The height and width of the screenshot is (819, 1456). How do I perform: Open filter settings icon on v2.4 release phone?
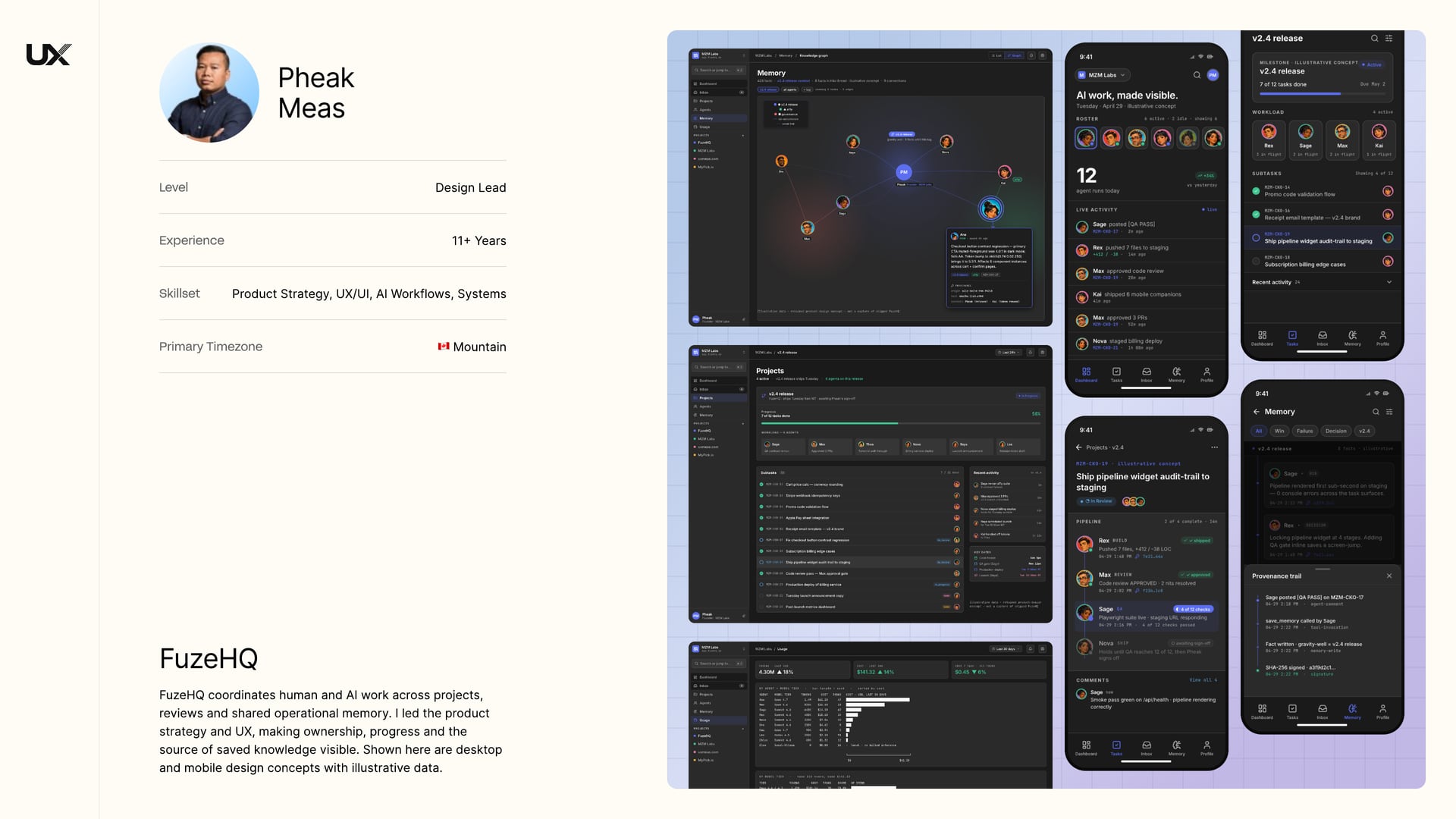(x=1389, y=38)
